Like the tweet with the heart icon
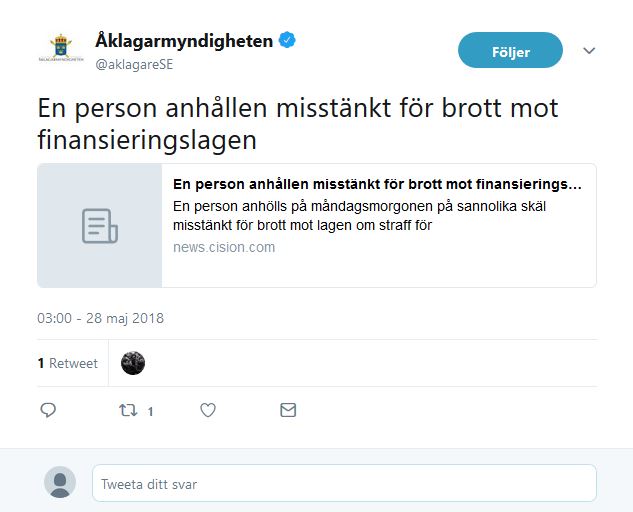Image resolution: width=633 pixels, height=512 pixels. tap(208, 410)
